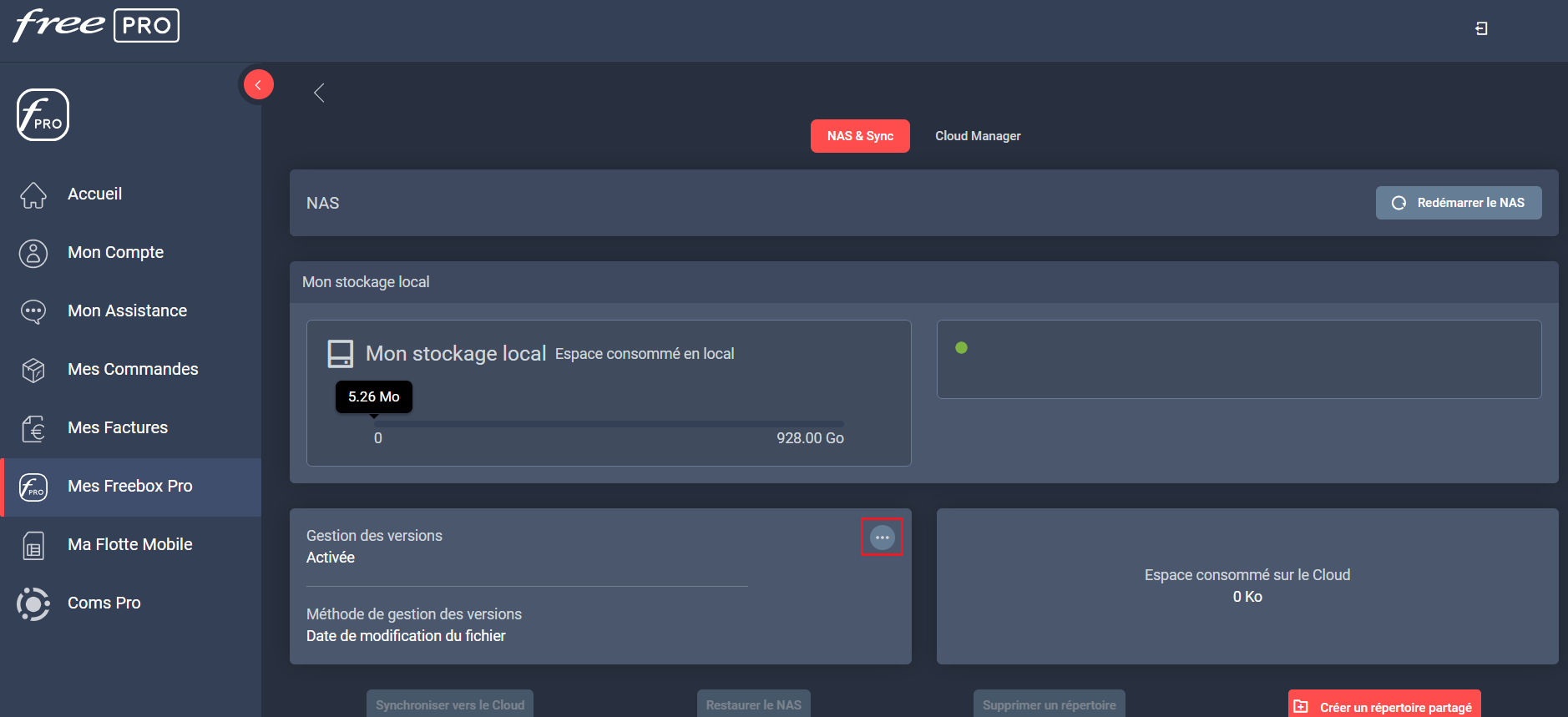Click the 5.26 Mo usage tooltip
This screenshot has width=1568, height=717.
click(374, 396)
